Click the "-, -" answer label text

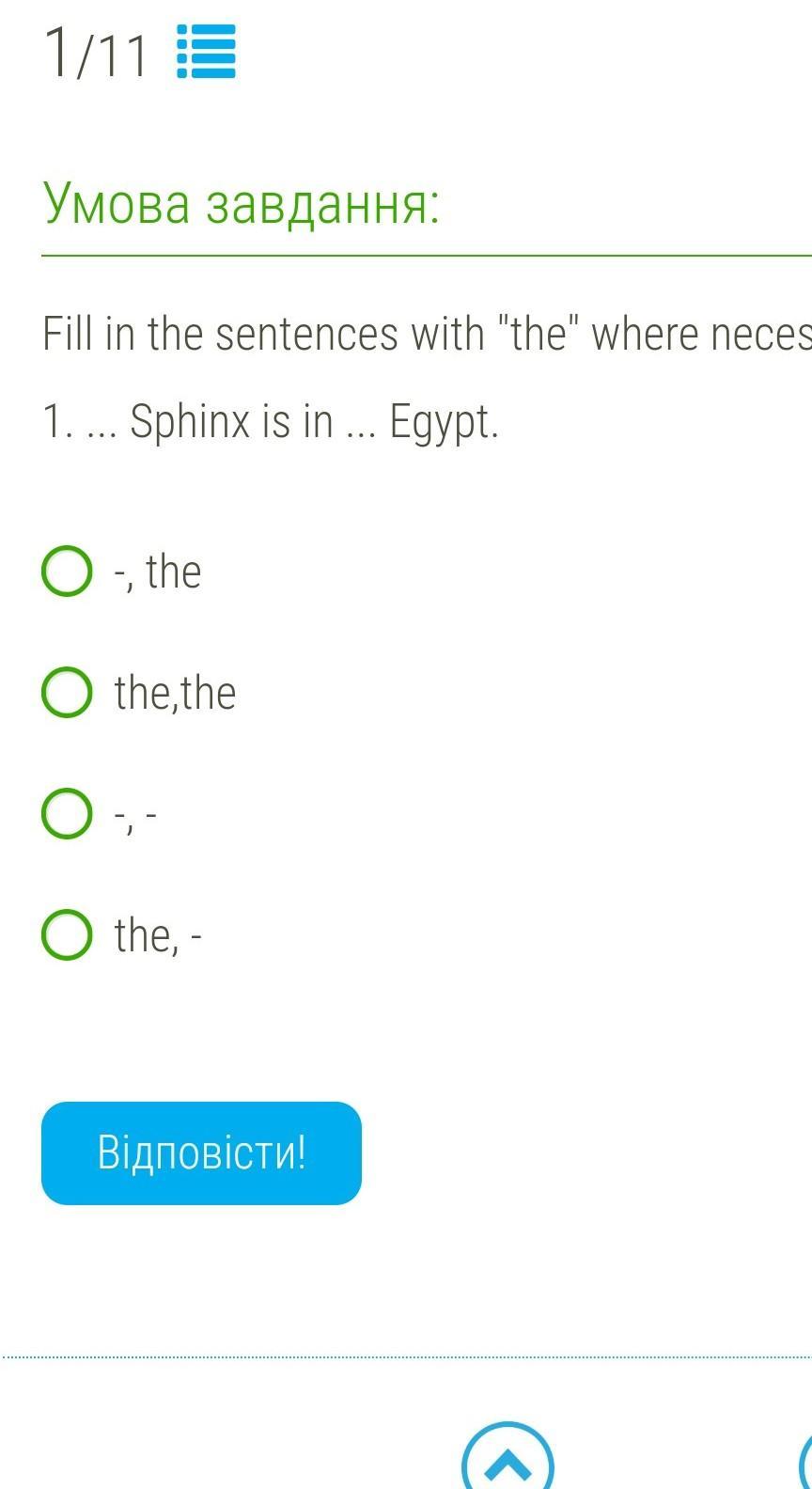pos(135,816)
